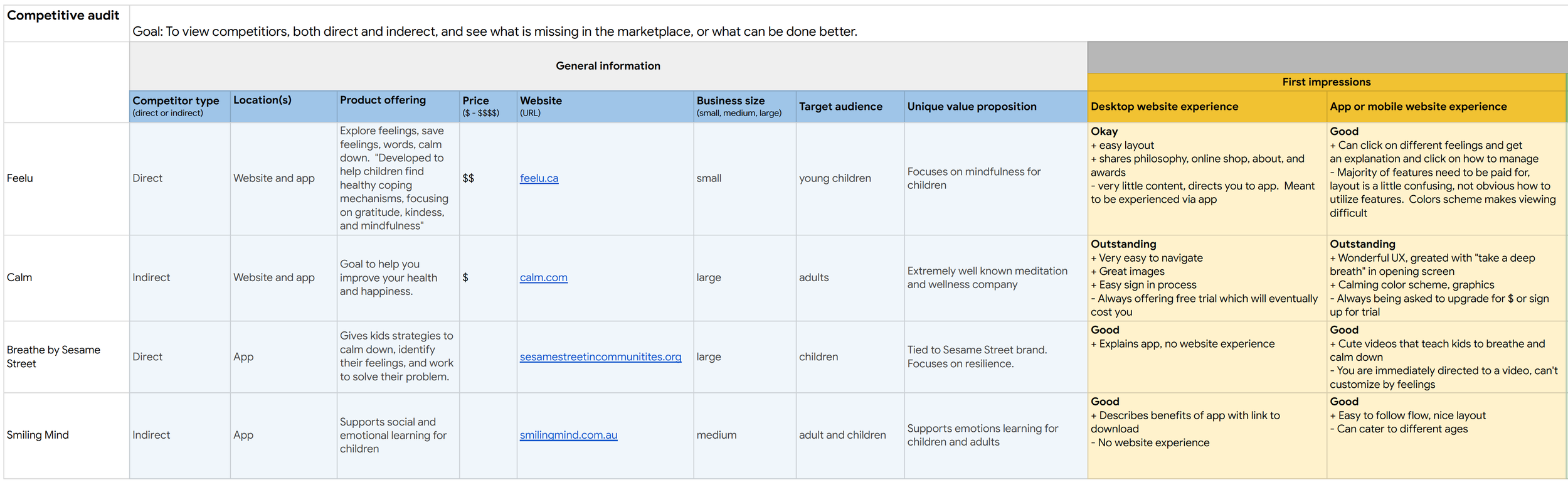Viewport: 1568px width, 482px height.
Task: Select 'Explains app, no website experience' cell
Action: click(1207, 357)
